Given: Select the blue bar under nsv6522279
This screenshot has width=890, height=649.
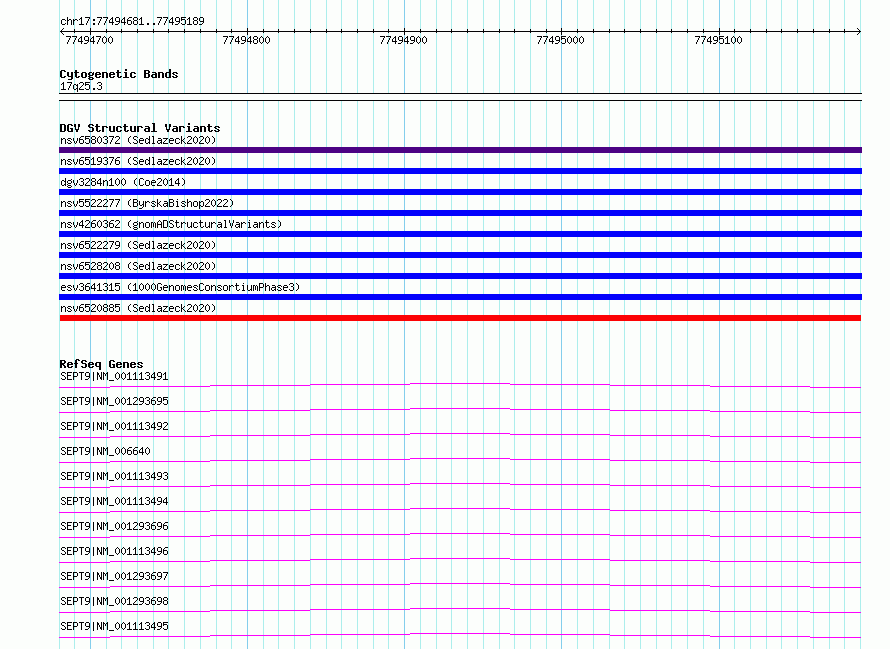Looking at the screenshot, I should (x=460, y=255).
